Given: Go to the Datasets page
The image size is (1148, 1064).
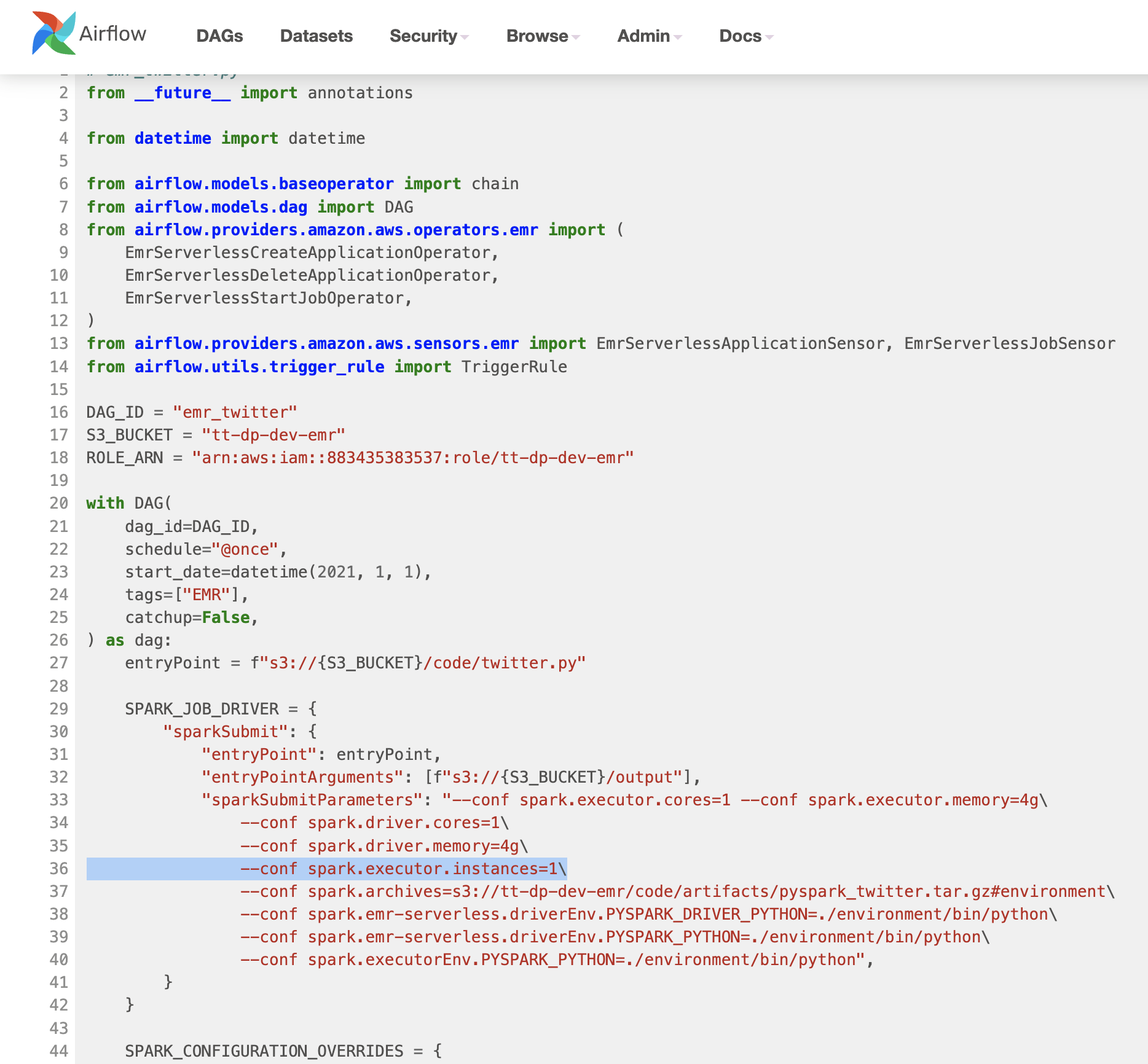Looking at the screenshot, I should point(316,36).
